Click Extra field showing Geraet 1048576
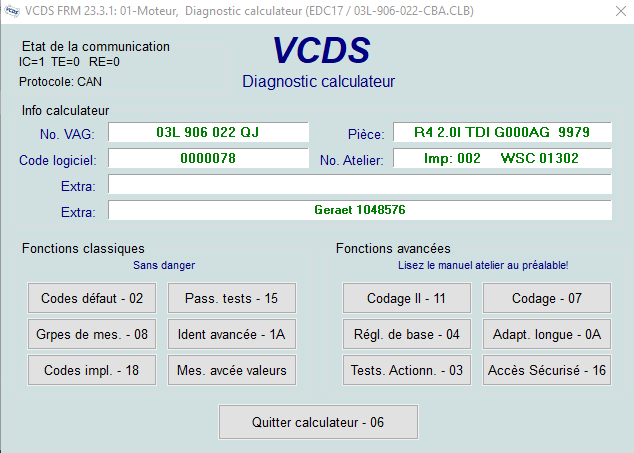The image size is (634, 453). click(x=360, y=210)
